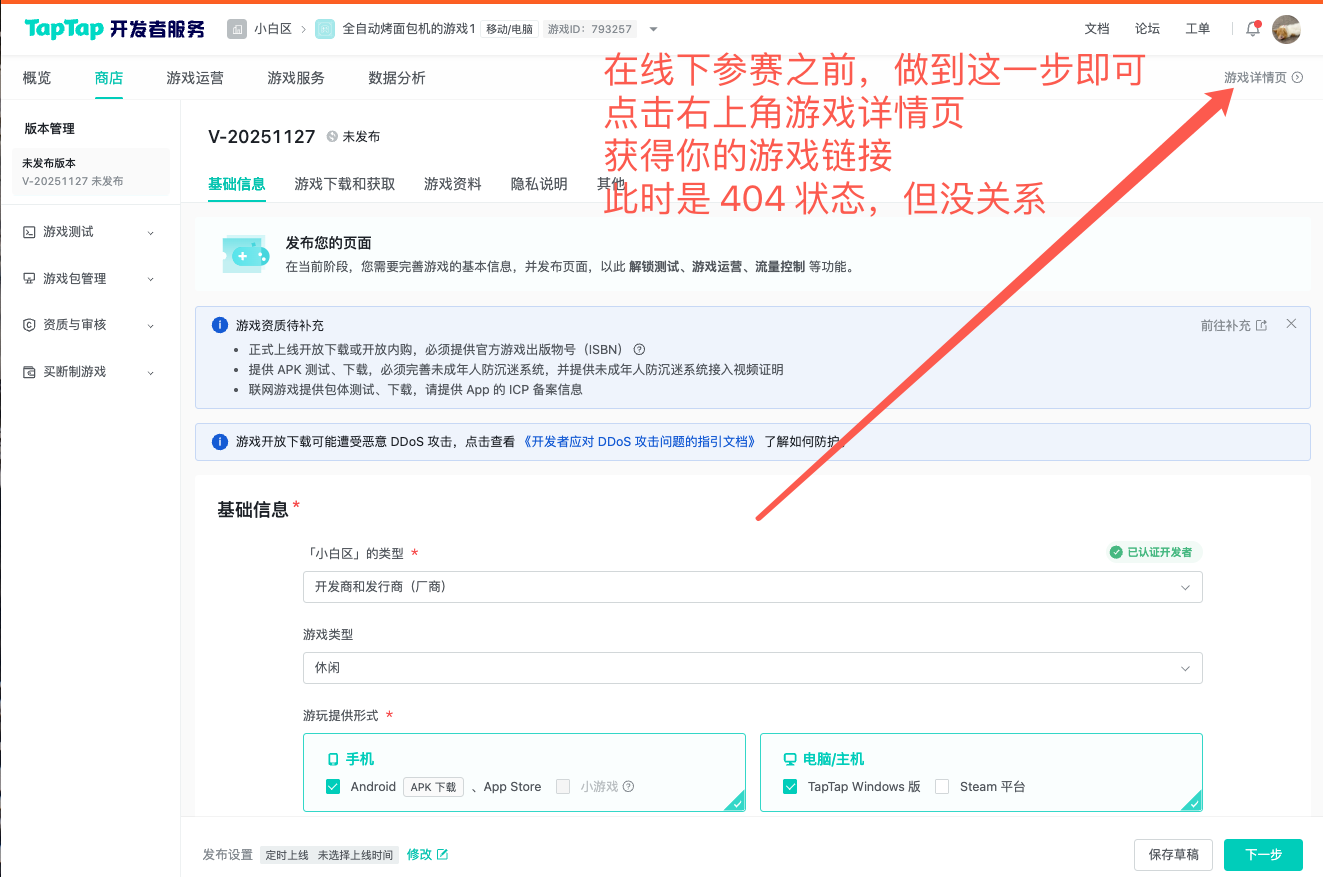
Task: Click the game icon beside game title
Action: [325, 29]
